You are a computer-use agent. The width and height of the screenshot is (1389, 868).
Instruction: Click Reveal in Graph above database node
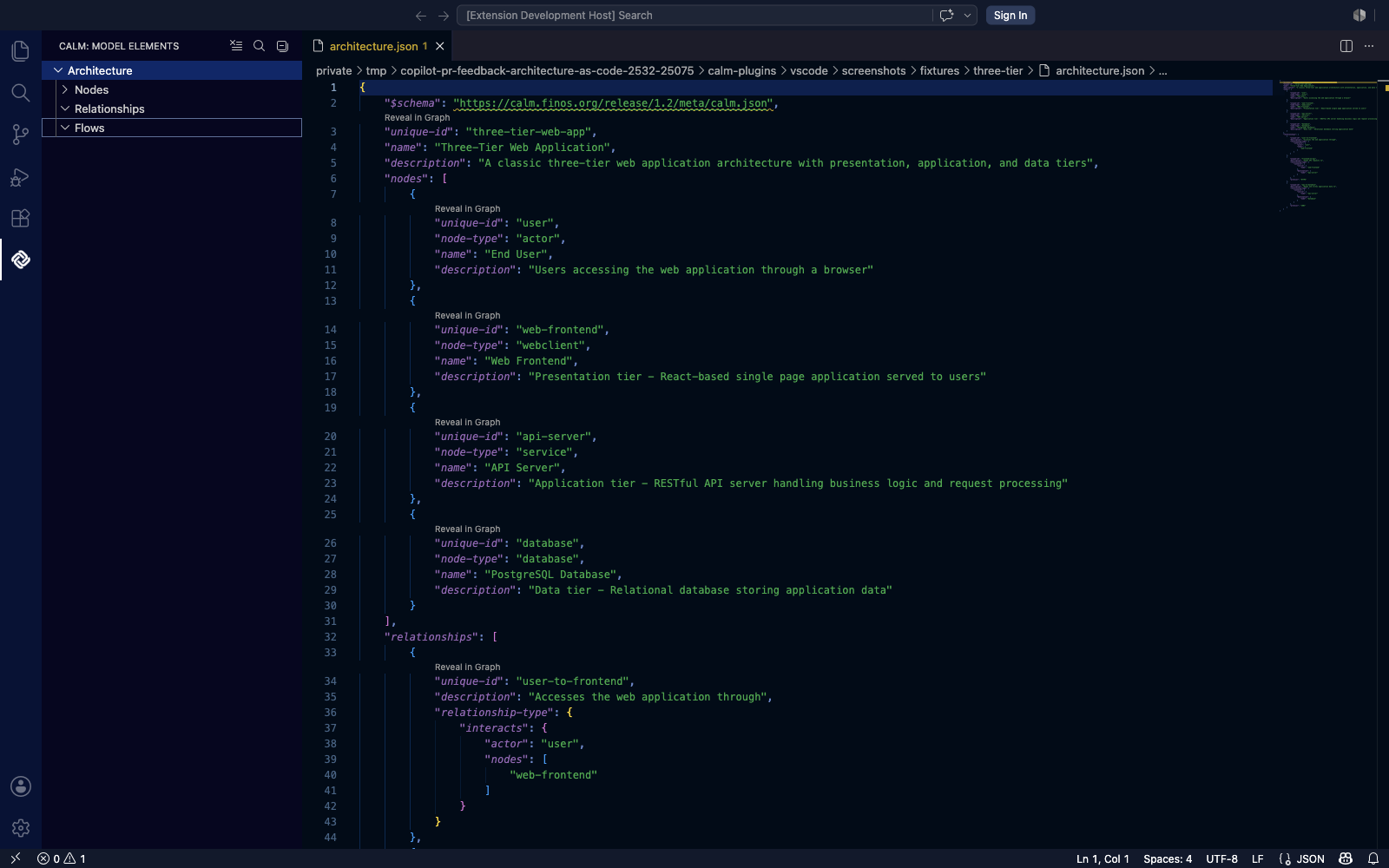click(468, 529)
